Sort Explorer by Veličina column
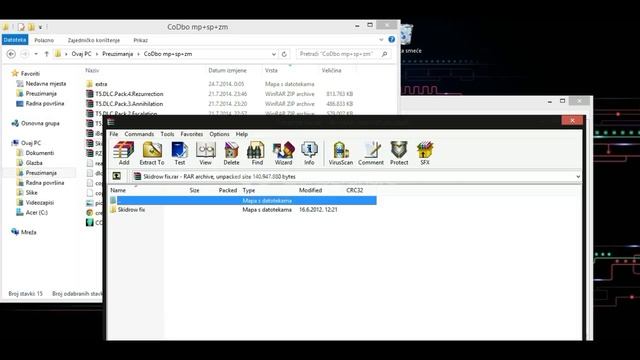 pos(331,71)
